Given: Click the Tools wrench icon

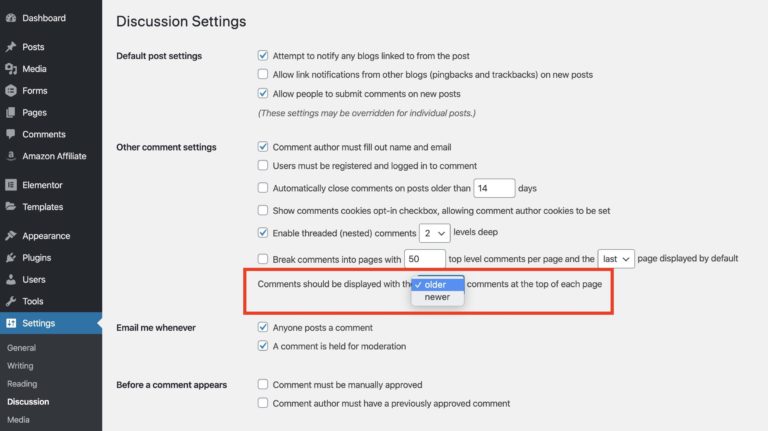Looking at the screenshot, I should click(x=10, y=301).
